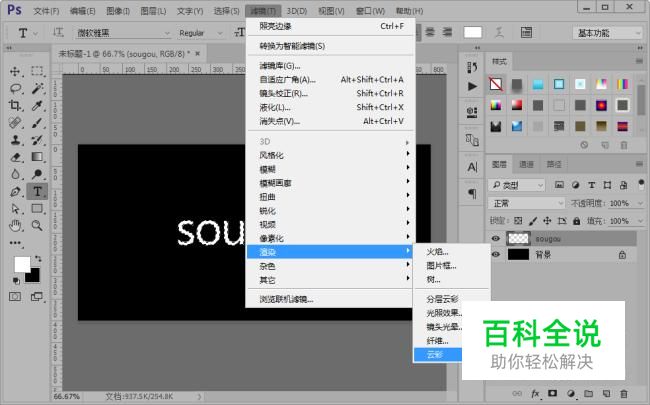
Task: Select the Path Selection tool
Action: (x=15, y=209)
